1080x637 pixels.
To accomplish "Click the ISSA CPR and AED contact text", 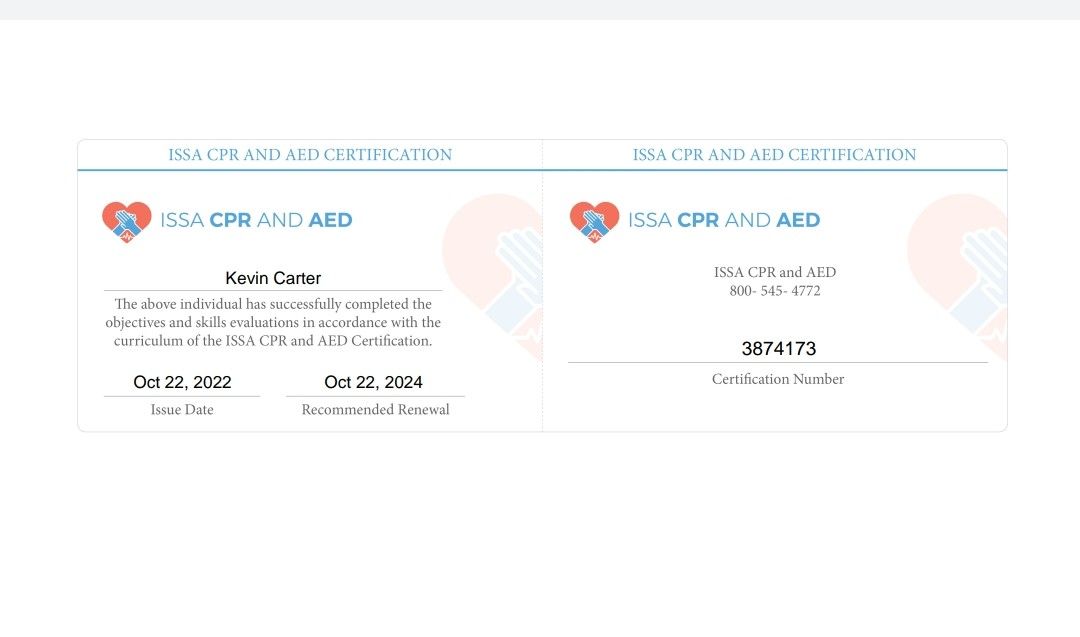I will coord(775,272).
